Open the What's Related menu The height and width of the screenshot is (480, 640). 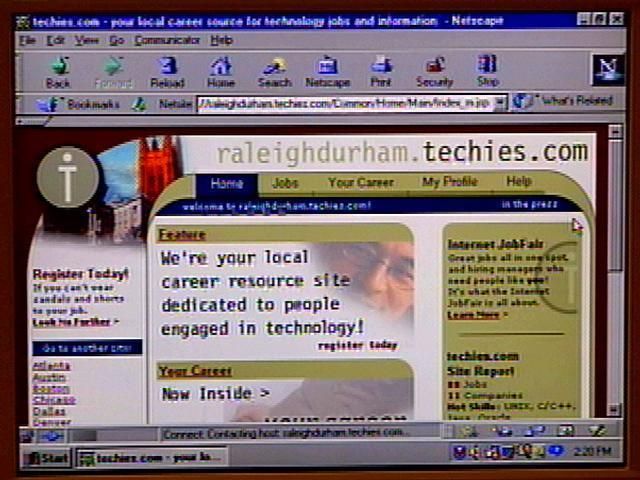(565, 102)
